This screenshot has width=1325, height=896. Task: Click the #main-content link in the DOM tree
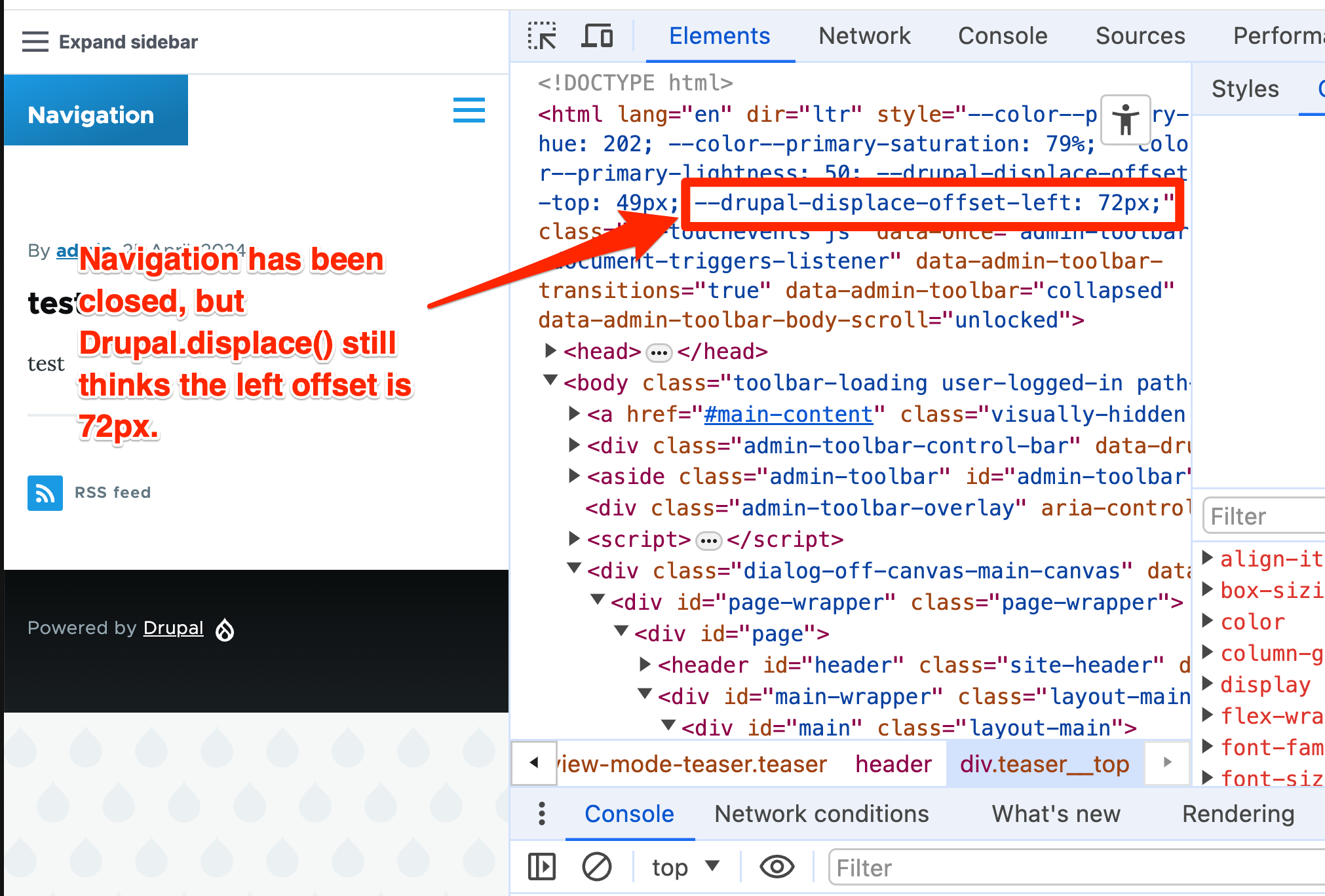click(x=787, y=413)
